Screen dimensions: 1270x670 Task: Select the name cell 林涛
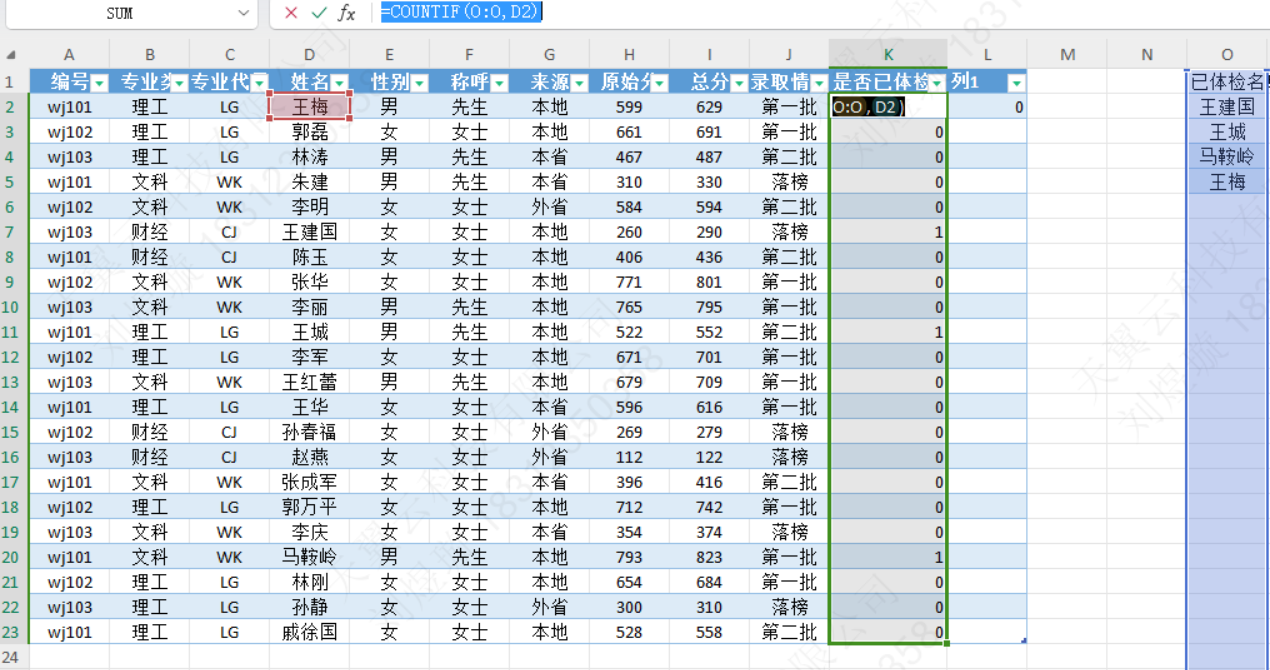(309, 157)
